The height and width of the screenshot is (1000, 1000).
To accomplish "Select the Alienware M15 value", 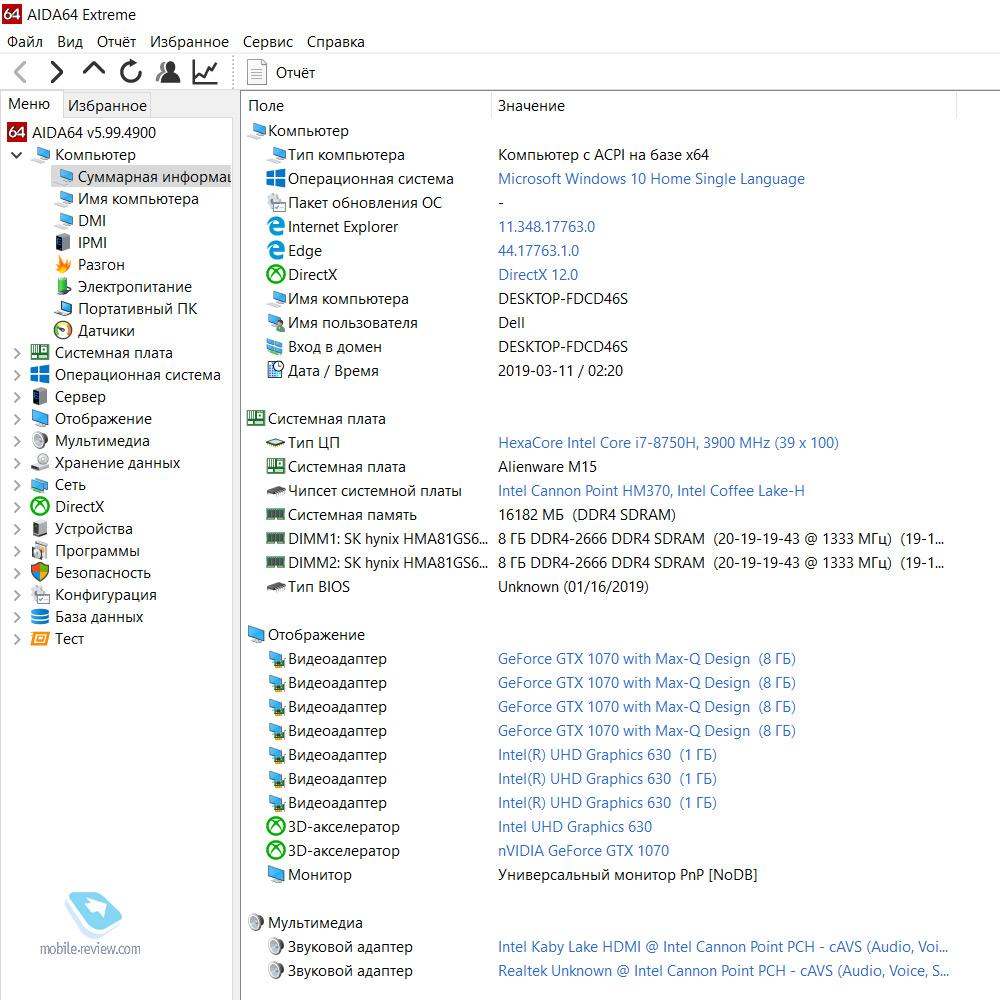I will (x=547, y=467).
